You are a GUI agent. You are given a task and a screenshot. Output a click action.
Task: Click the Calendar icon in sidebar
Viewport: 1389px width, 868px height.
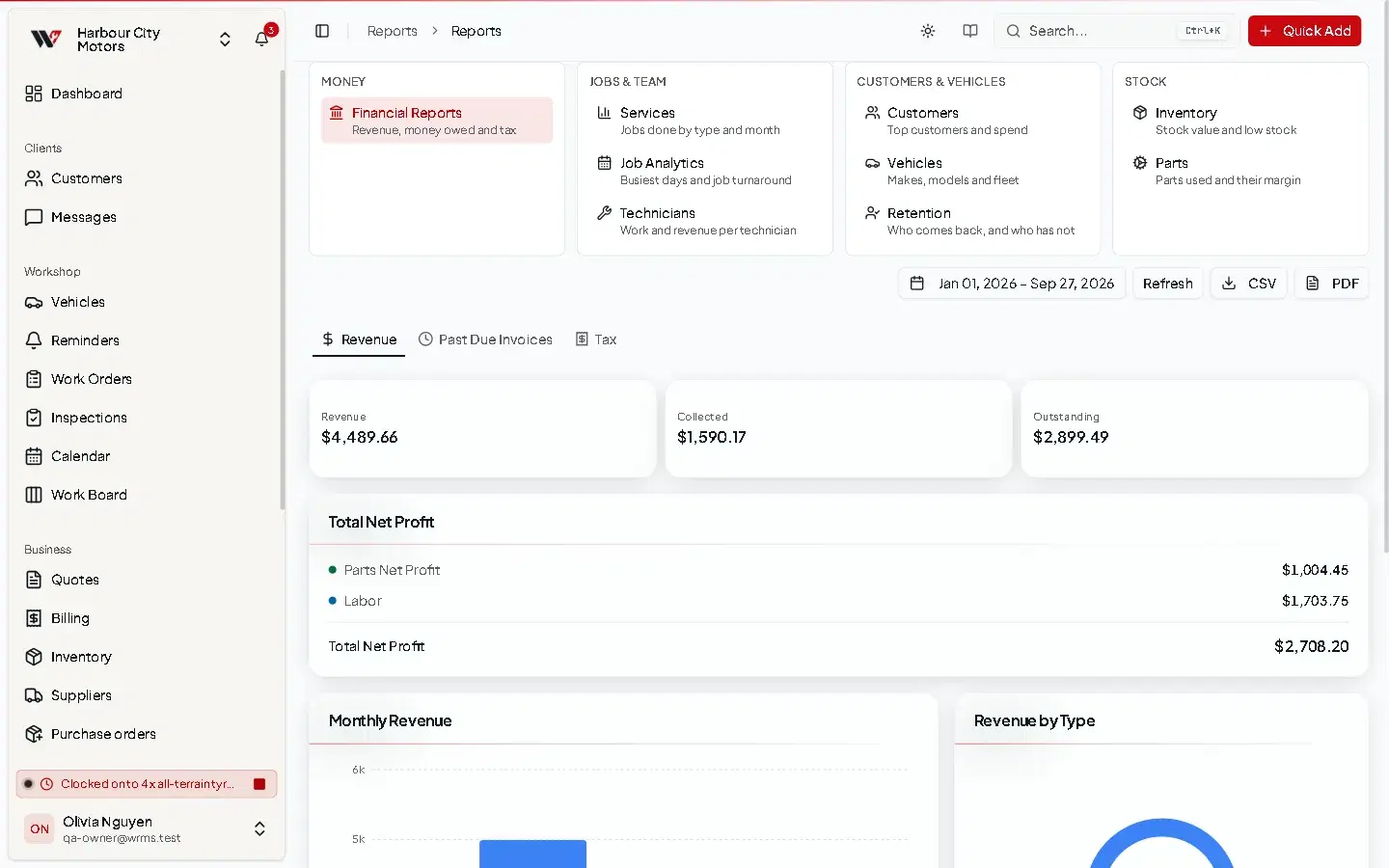[x=34, y=456]
